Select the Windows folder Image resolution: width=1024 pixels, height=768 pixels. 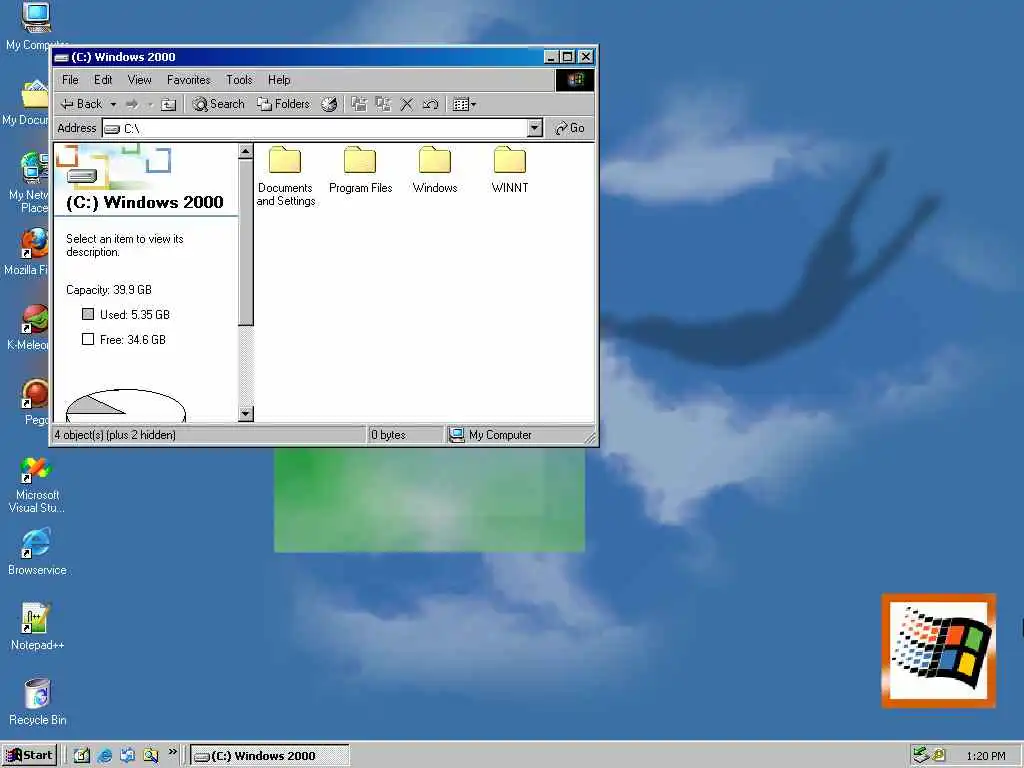tap(435, 170)
